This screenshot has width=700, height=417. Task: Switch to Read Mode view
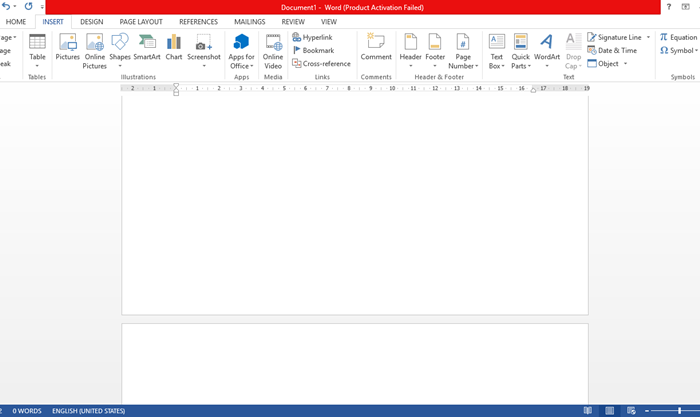(588, 411)
